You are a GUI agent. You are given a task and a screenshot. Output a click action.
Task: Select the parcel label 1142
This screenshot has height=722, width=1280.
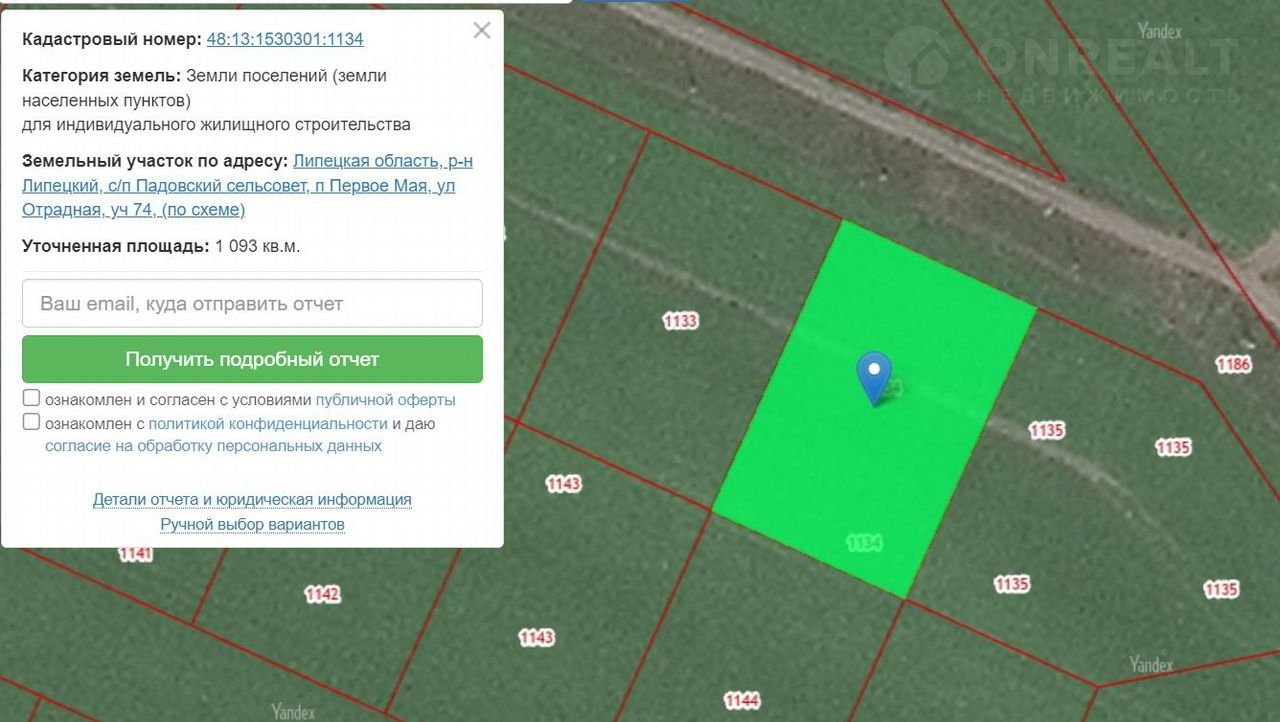[x=322, y=594]
